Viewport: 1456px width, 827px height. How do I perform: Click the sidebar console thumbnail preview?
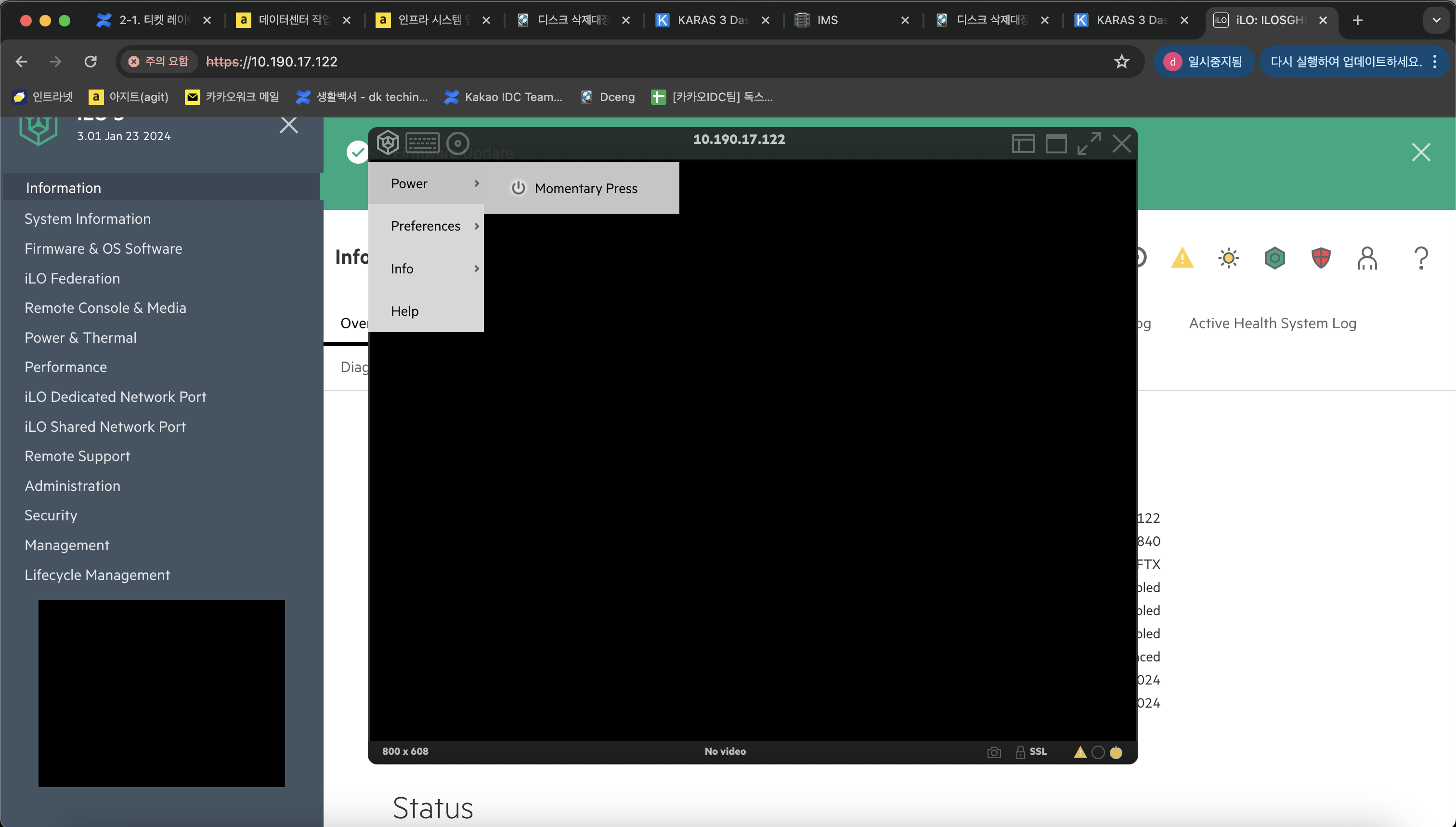click(161, 693)
